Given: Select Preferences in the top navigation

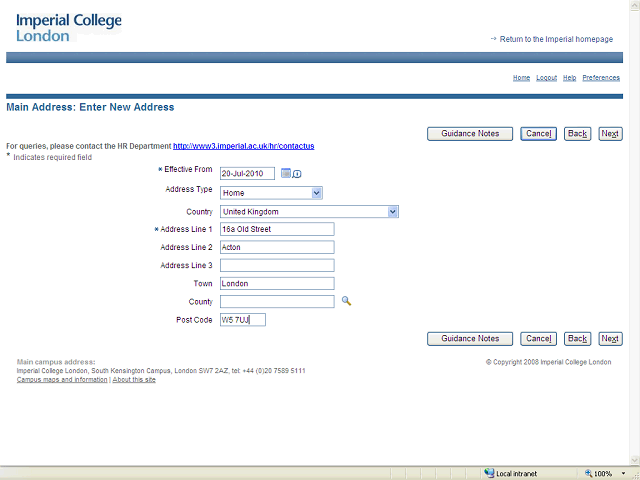Looking at the screenshot, I should click(x=601, y=77).
